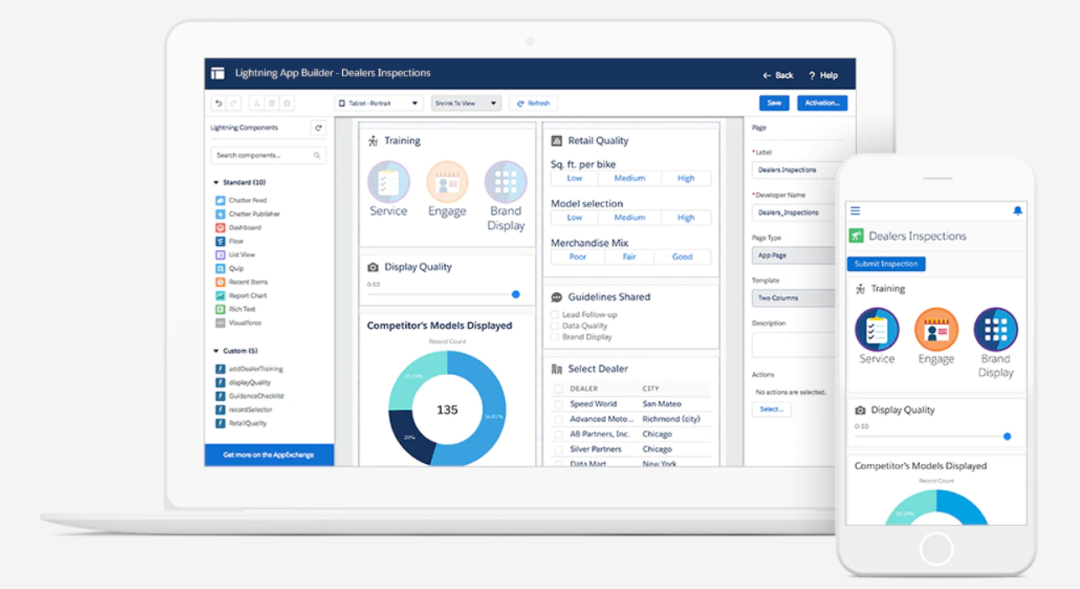The width and height of the screenshot is (1080, 589).
Task: Set Merchandise Mix to Good
Action: [x=682, y=257]
